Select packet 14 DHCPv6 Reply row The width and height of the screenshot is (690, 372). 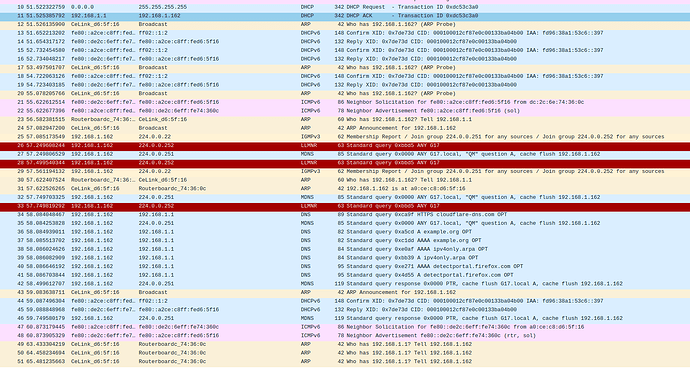coord(345,42)
